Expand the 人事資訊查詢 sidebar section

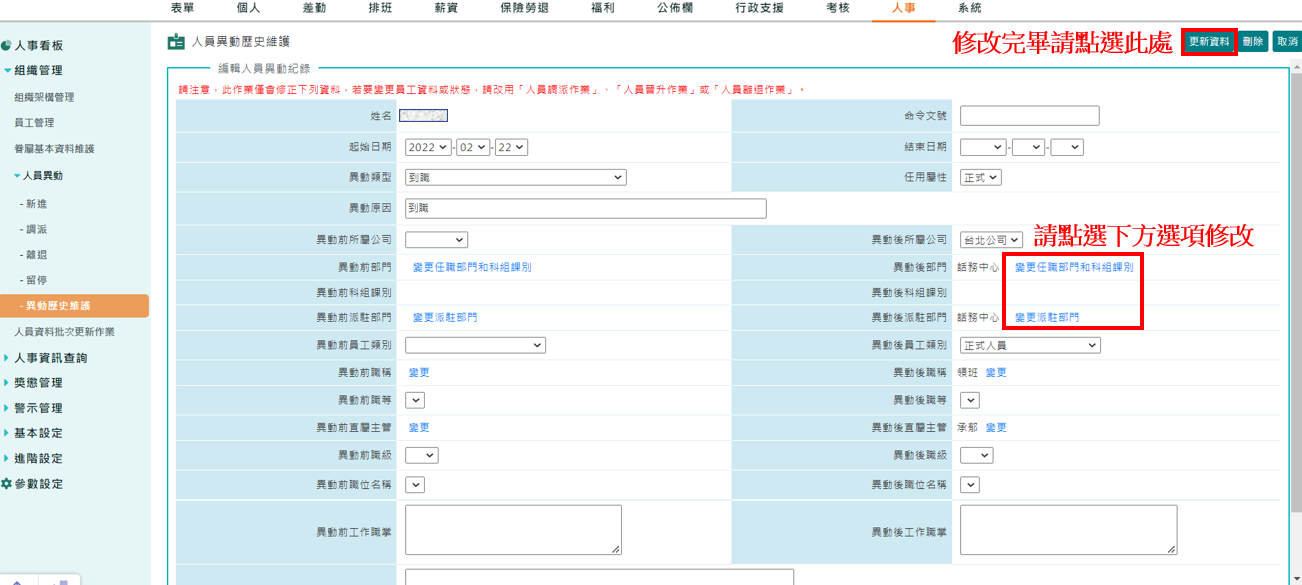pos(8,358)
